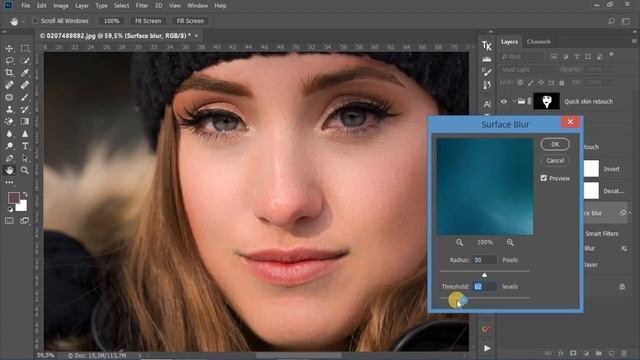Click the Actions play button panel icon
Viewport: 640px width, 360px height.
coord(487,348)
